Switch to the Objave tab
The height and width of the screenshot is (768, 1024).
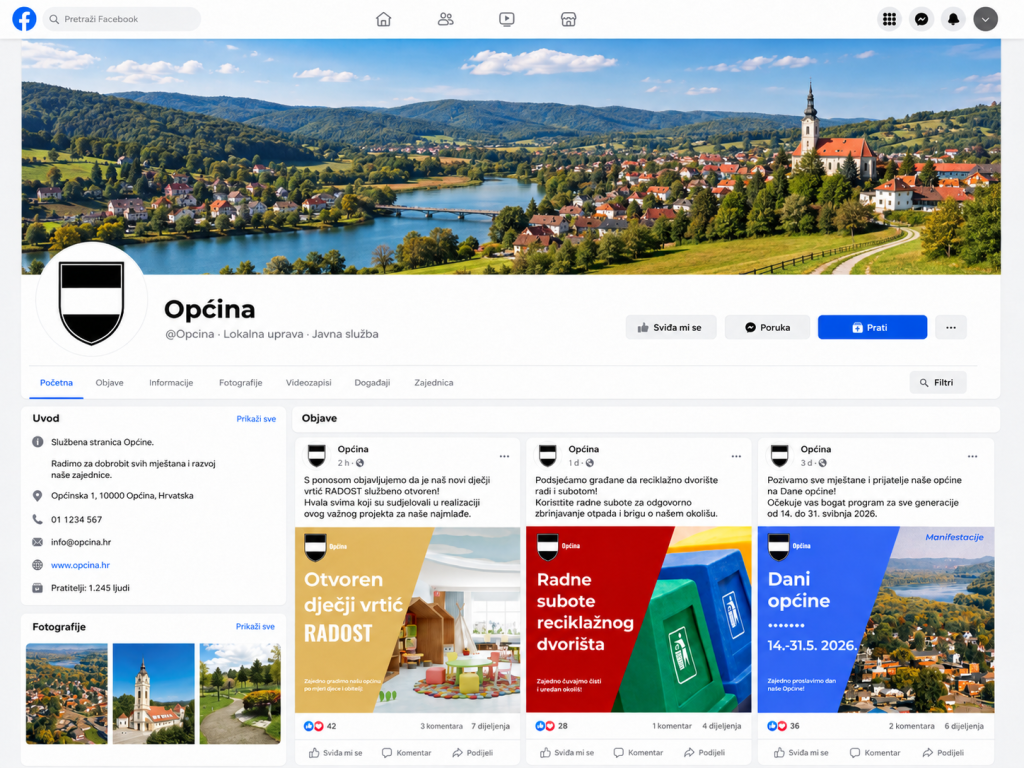(x=109, y=383)
